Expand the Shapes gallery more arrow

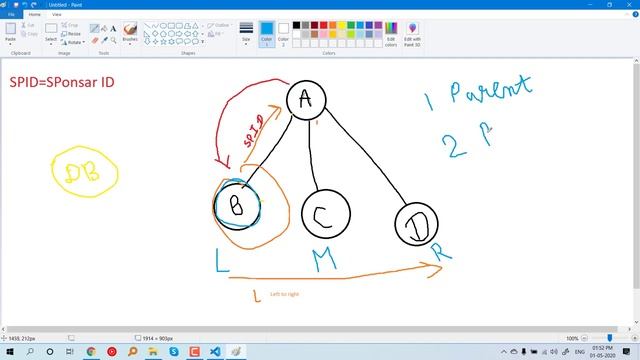click(203, 42)
